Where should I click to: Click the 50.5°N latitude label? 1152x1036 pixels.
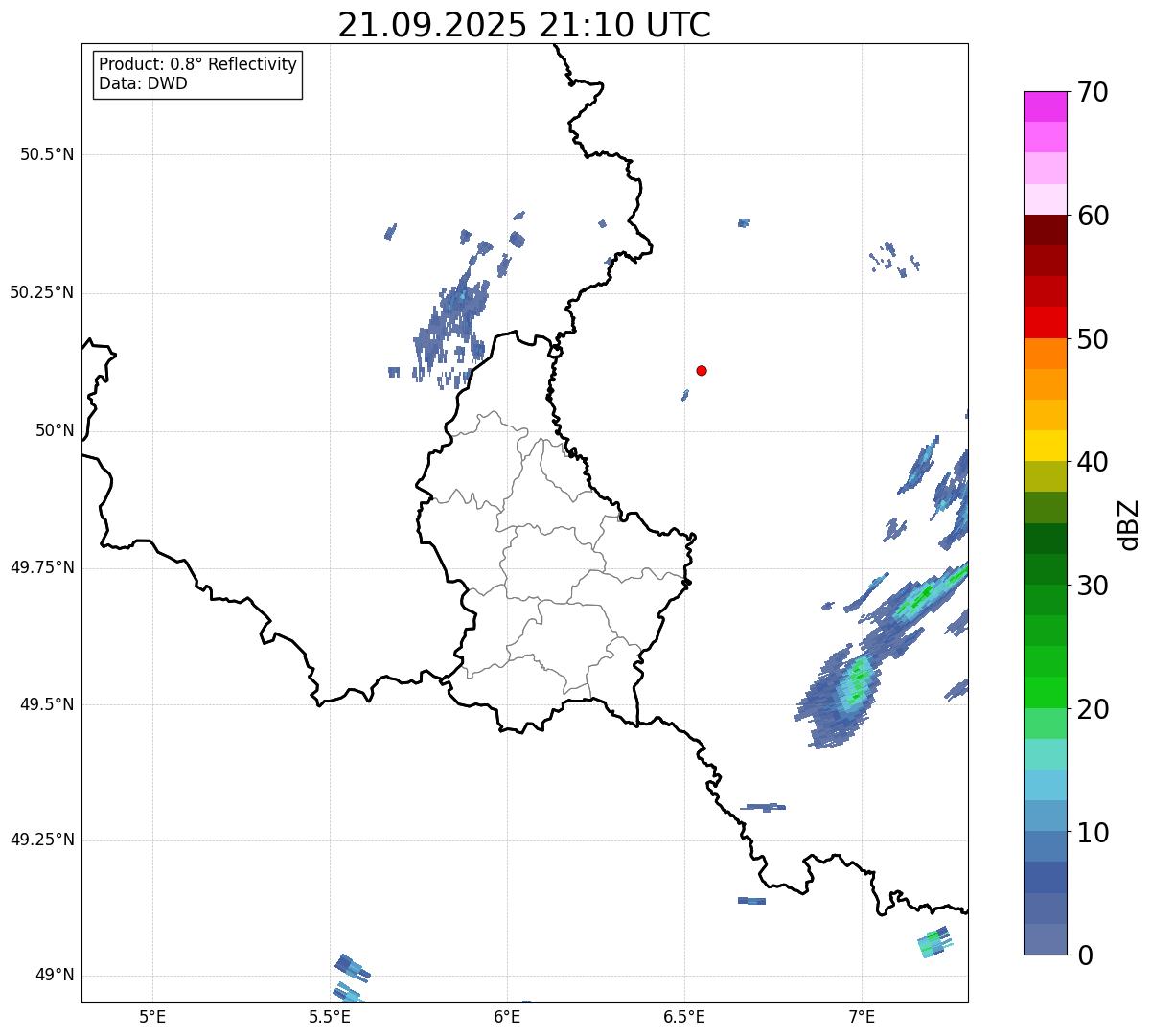pos(47,154)
